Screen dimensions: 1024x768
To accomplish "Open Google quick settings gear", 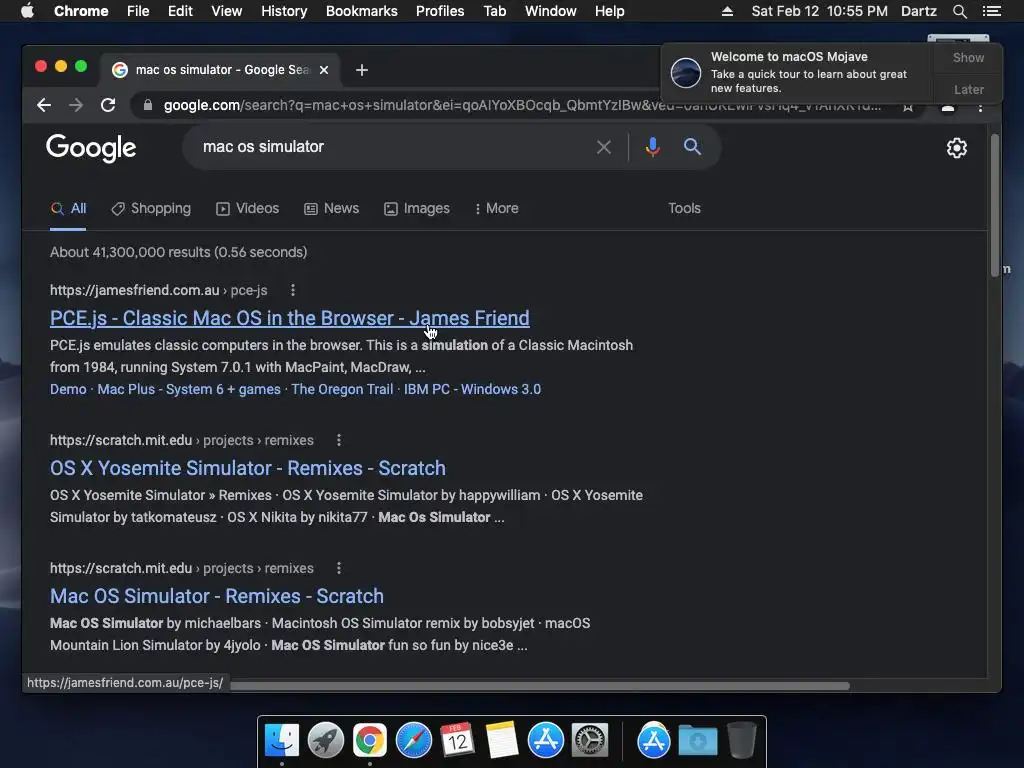I will tap(957, 148).
